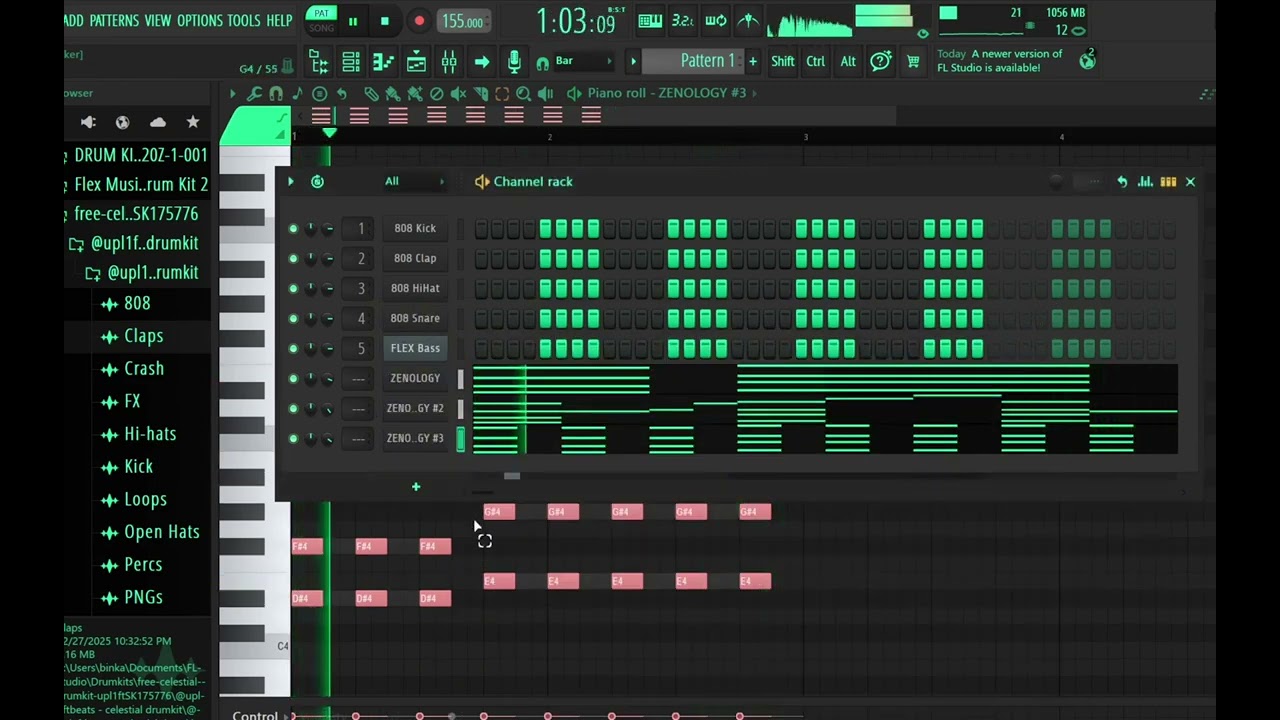
Task: Open the Channel rack graph editor
Action: click(x=1145, y=182)
